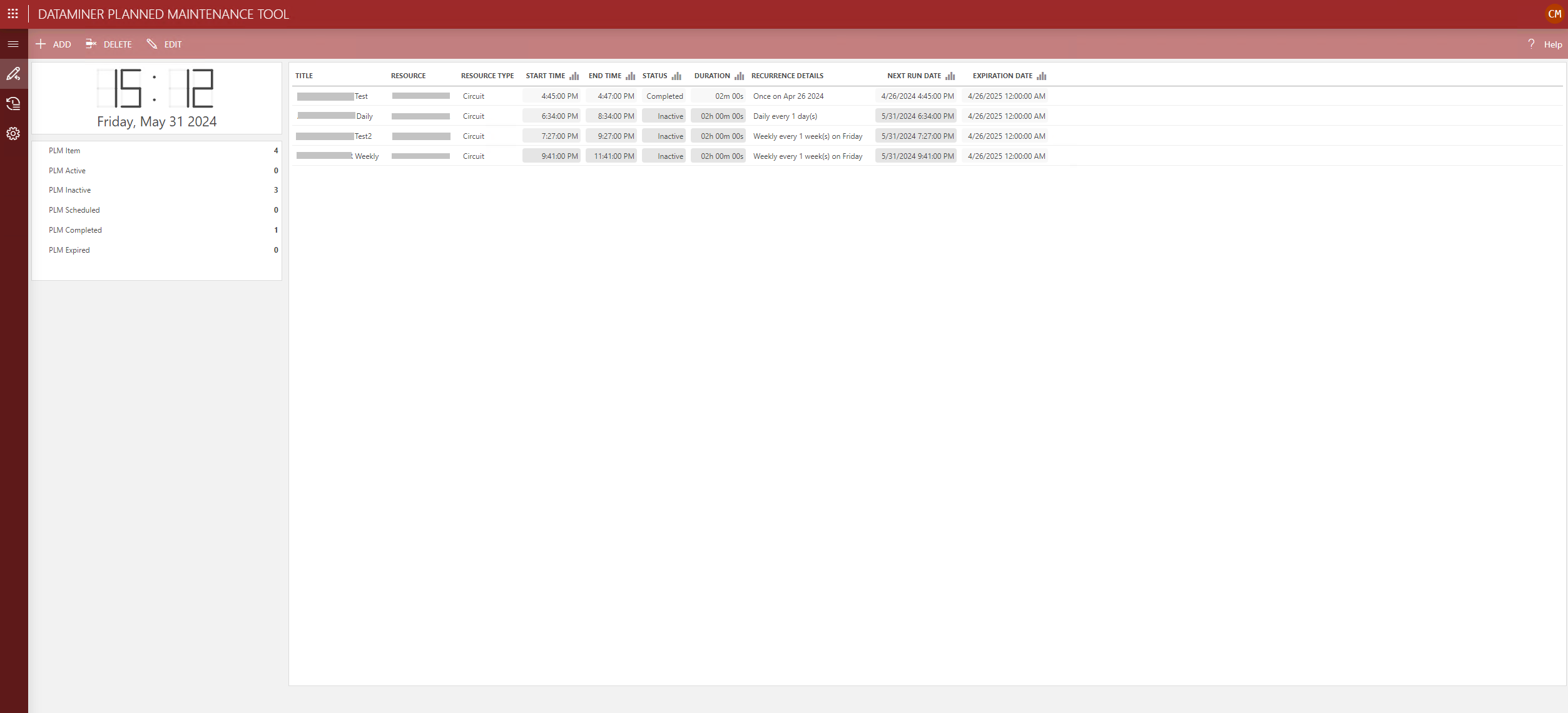This screenshot has width=1568, height=713.
Task: Sort by the Resource Type column header
Action: (x=487, y=76)
